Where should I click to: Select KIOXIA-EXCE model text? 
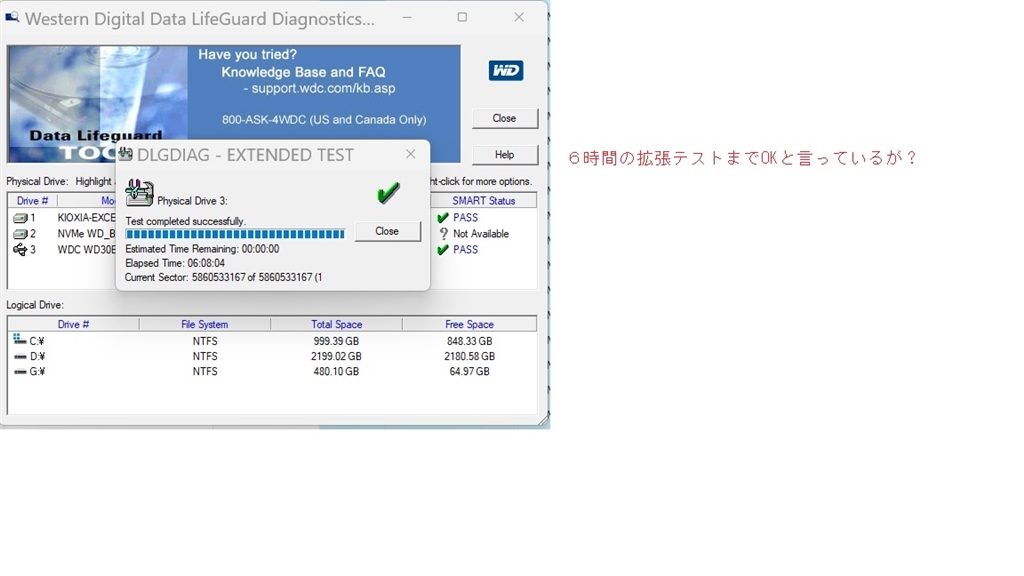(86, 217)
